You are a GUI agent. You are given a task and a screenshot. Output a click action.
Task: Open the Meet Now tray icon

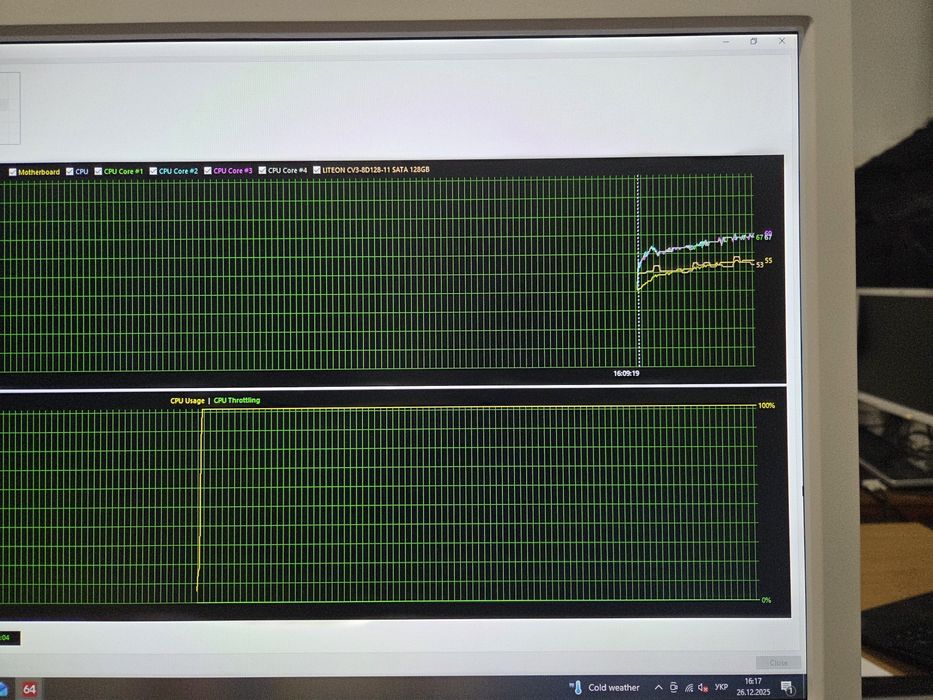674,688
